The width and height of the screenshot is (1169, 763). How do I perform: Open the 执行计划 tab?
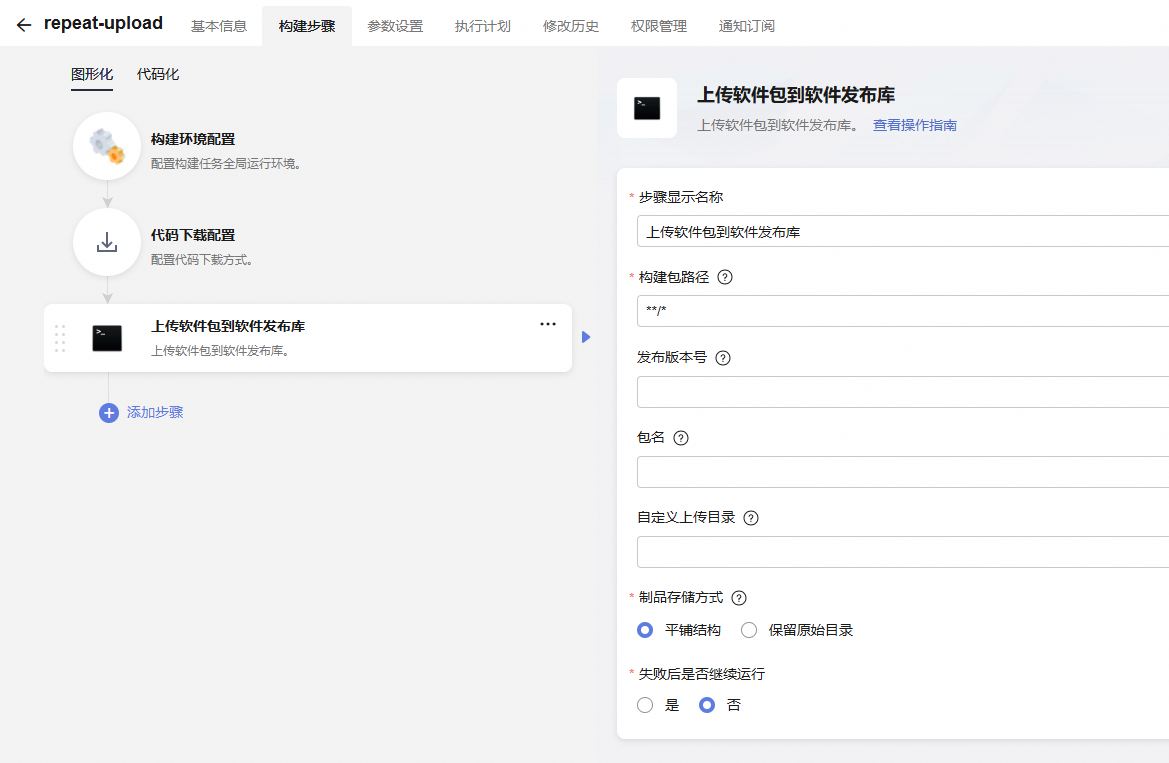tap(483, 26)
